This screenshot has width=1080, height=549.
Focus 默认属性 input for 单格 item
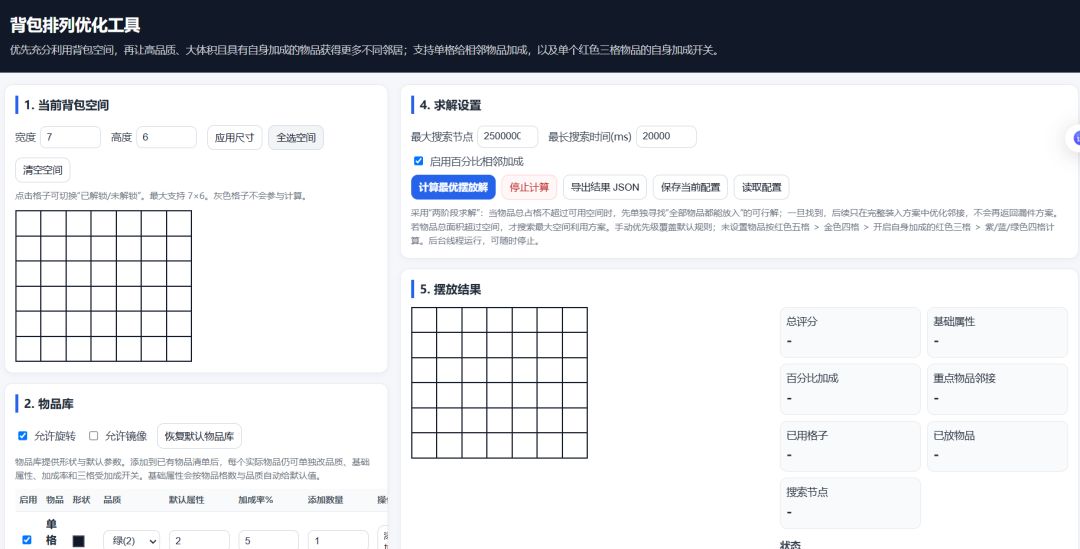point(199,541)
